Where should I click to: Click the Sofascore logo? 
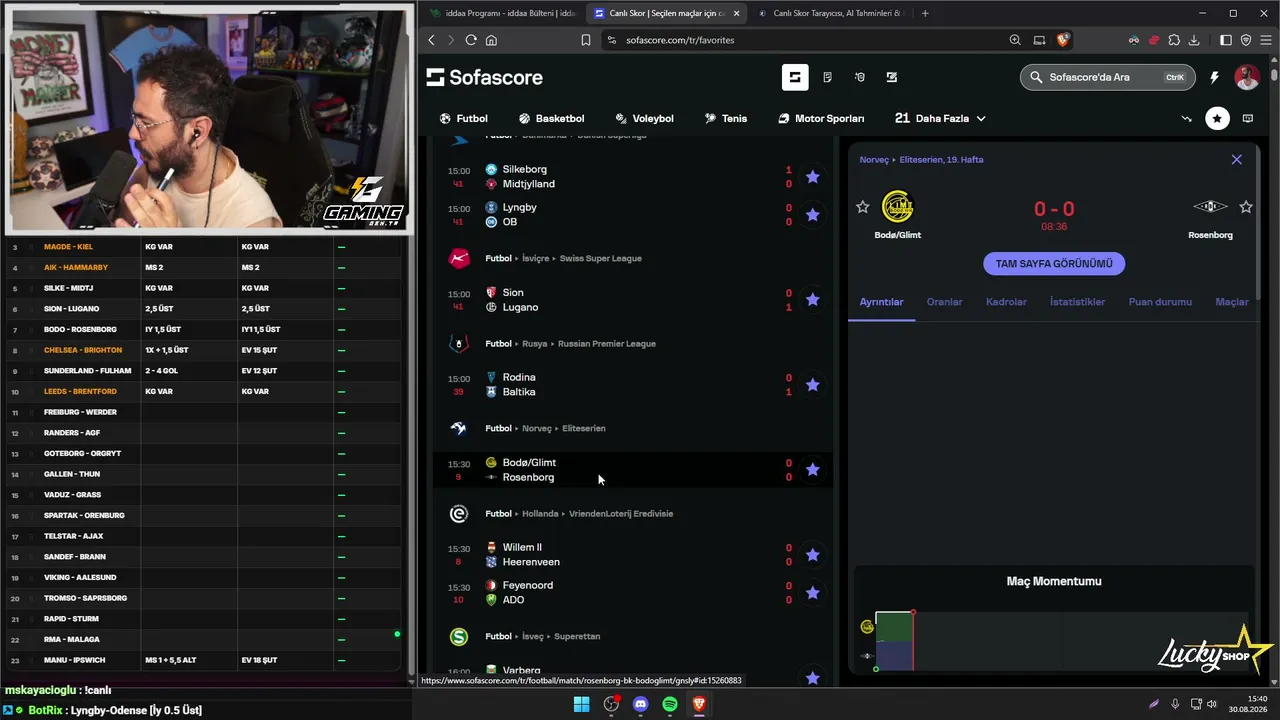pyautogui.click(x=485, y=77)
